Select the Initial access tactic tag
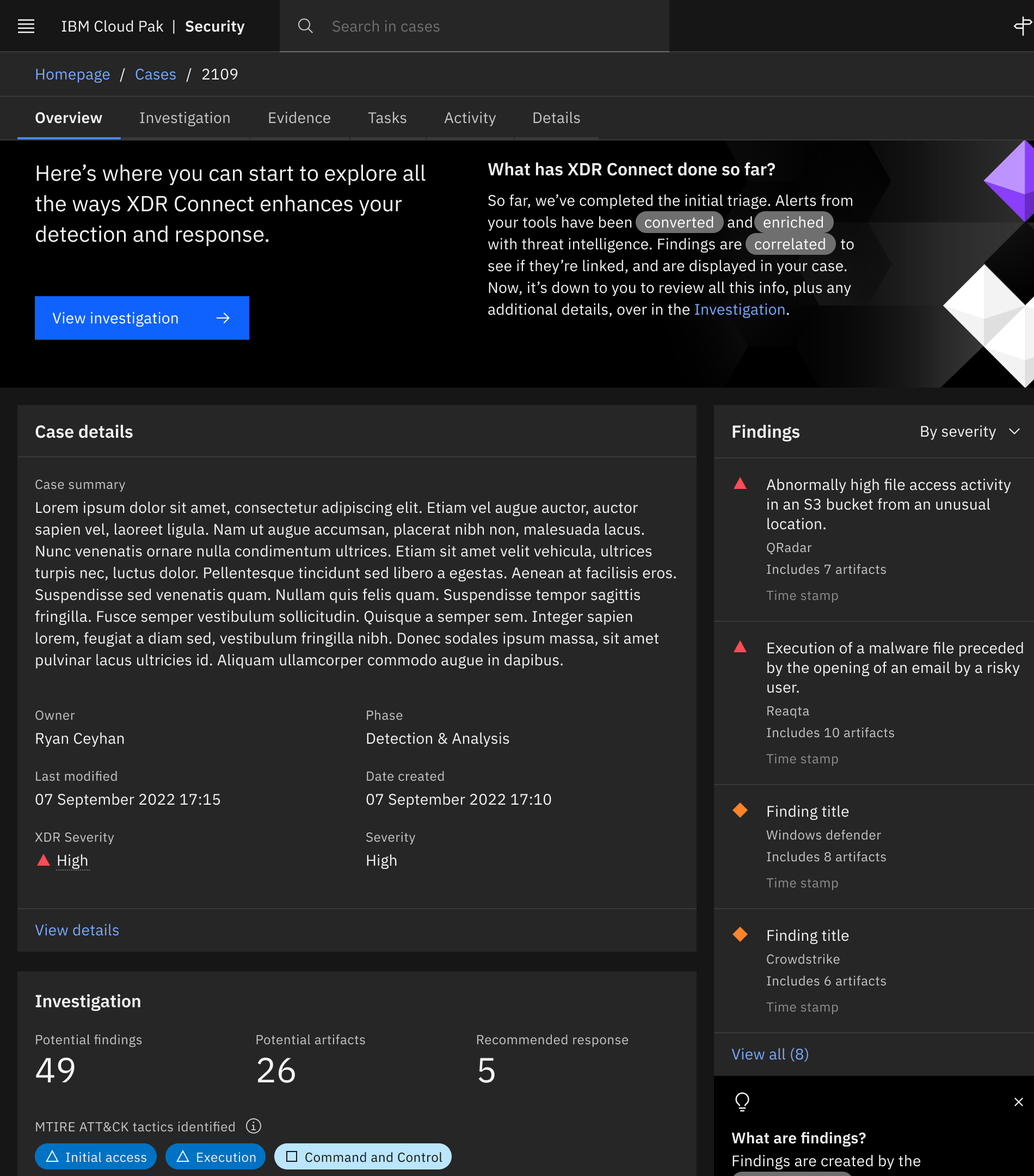The image size is (1034, 1176). point(95,1156)
